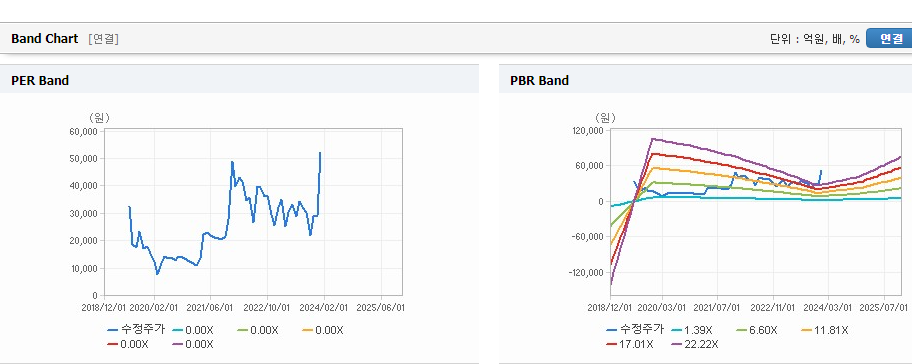Toggle 수정주가 legend in PER Band chart
The image size is (912, 364).
136,330
